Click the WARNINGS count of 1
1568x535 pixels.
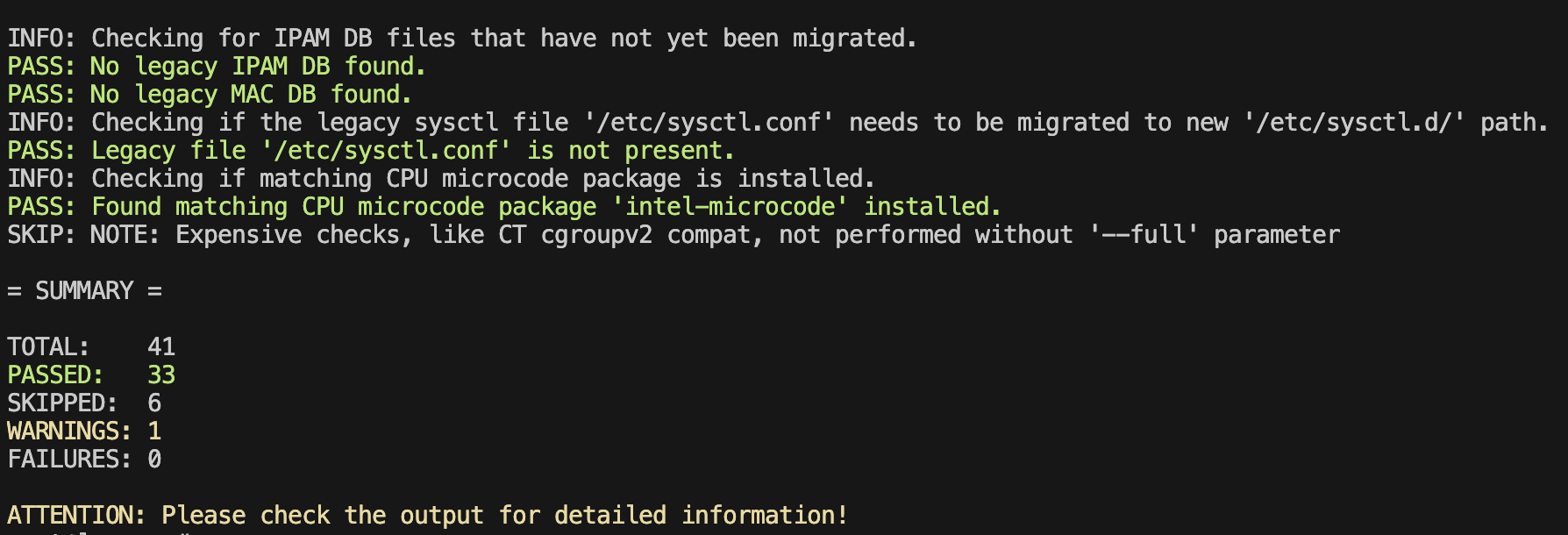tap(154, 432)
